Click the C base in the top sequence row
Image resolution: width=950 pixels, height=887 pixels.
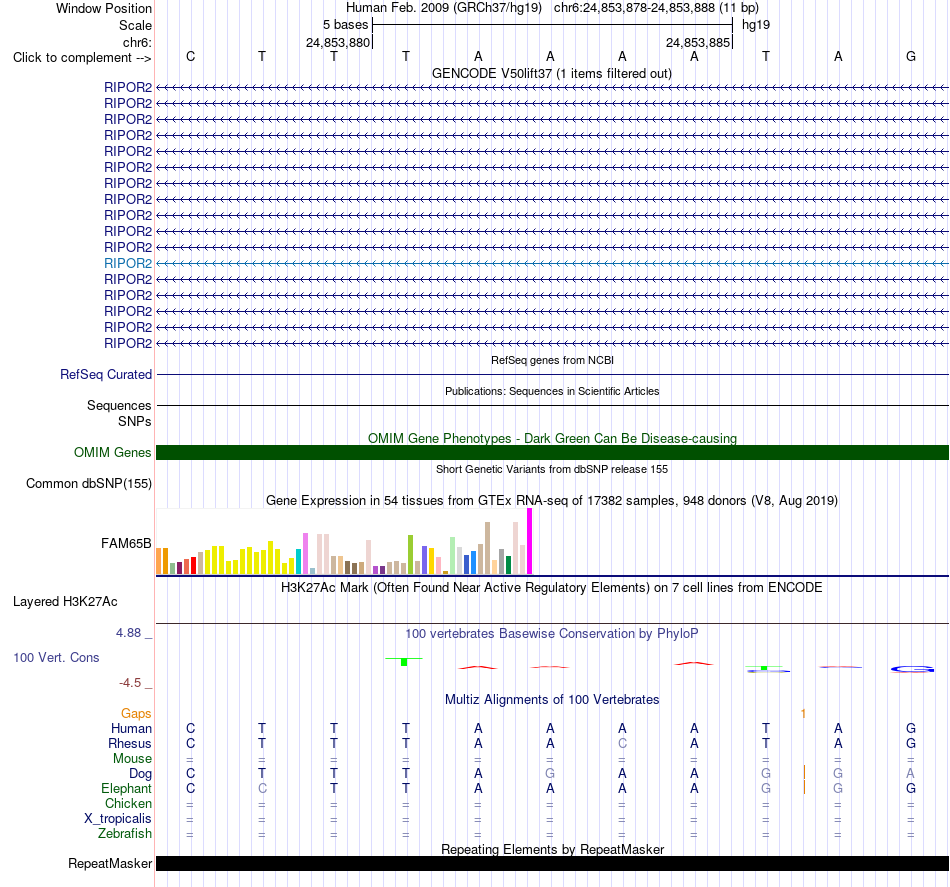click(x=190, y=56)
